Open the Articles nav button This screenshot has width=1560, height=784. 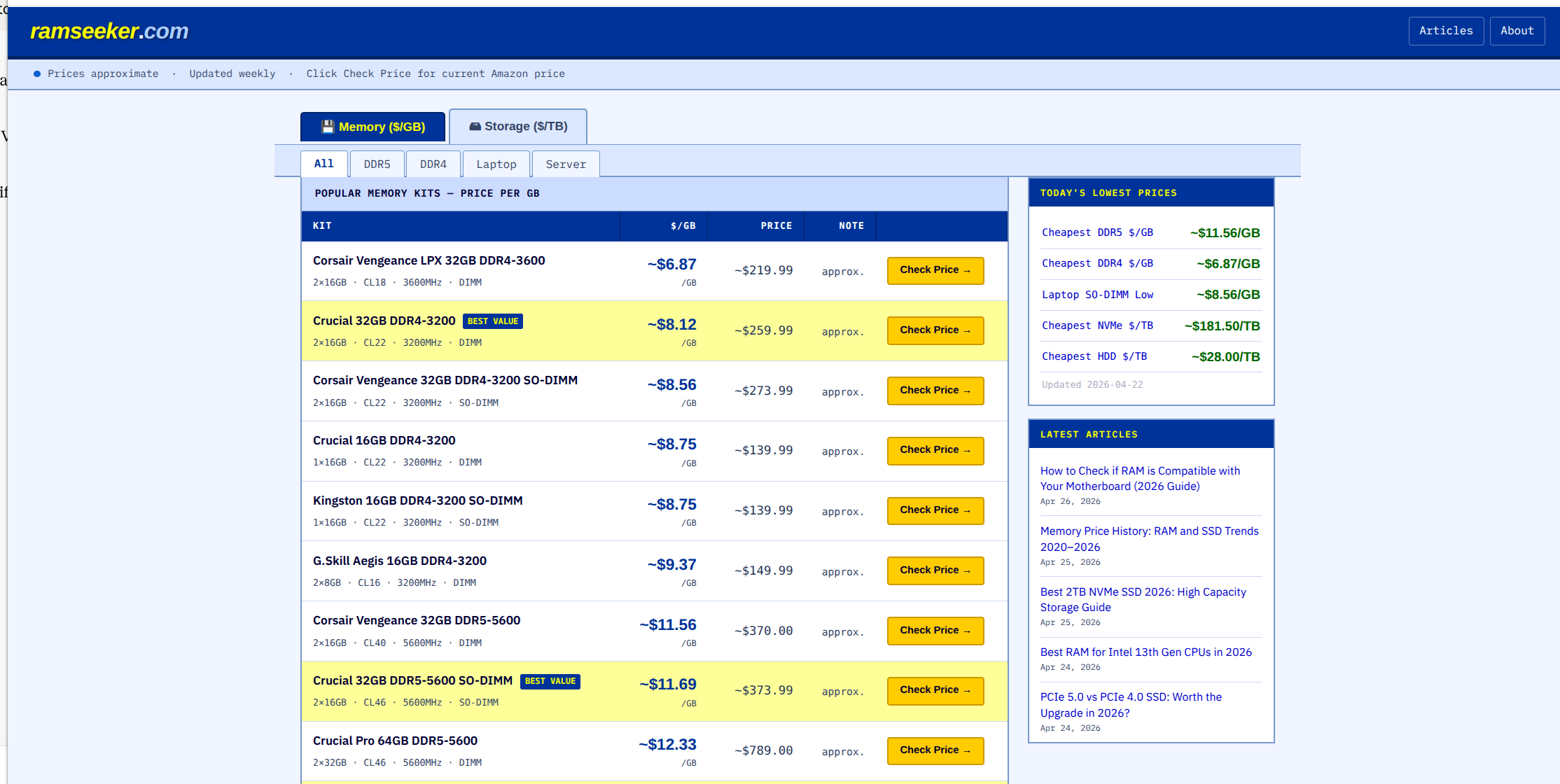[1445, 31]
